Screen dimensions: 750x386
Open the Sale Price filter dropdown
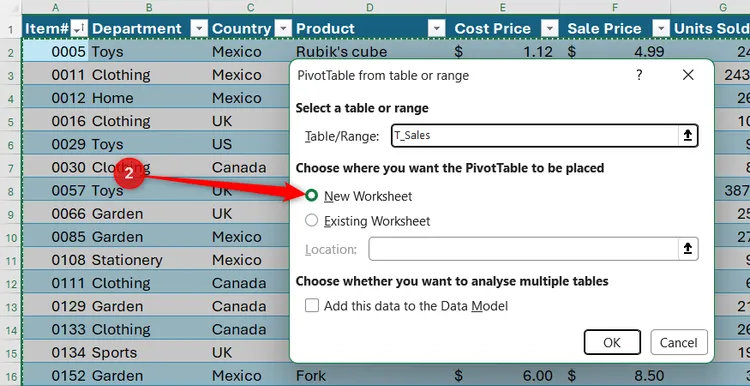coord(661,29)
